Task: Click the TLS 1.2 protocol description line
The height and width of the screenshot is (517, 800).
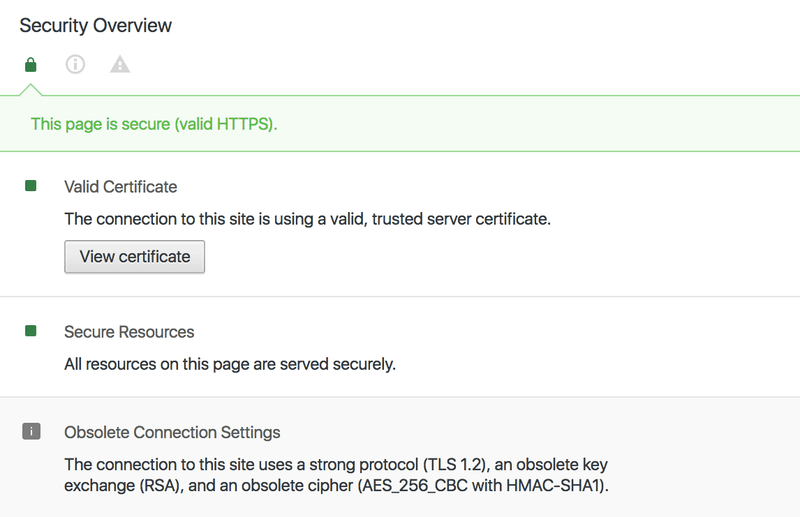Action: pyautogui.click(x=336, y=464)
